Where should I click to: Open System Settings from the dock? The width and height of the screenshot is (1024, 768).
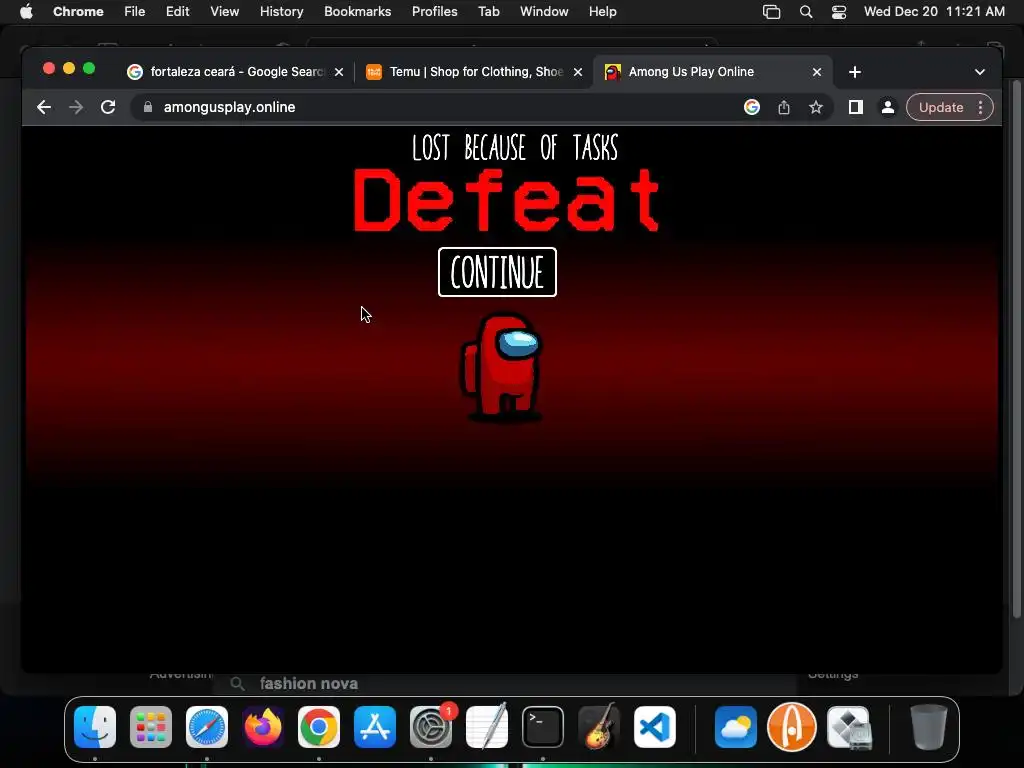tap(431, 727)
